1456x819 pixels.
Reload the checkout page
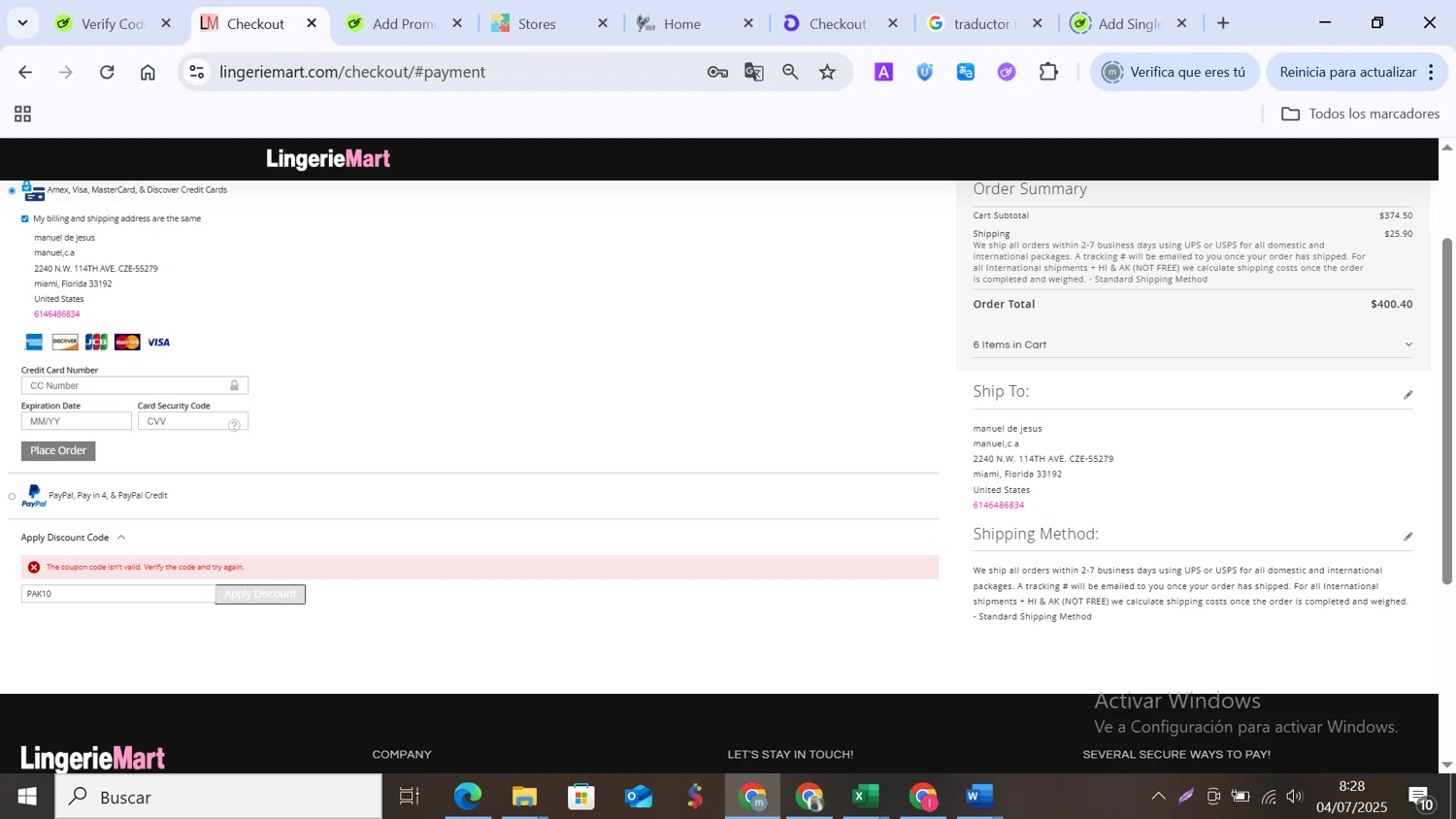107,72
